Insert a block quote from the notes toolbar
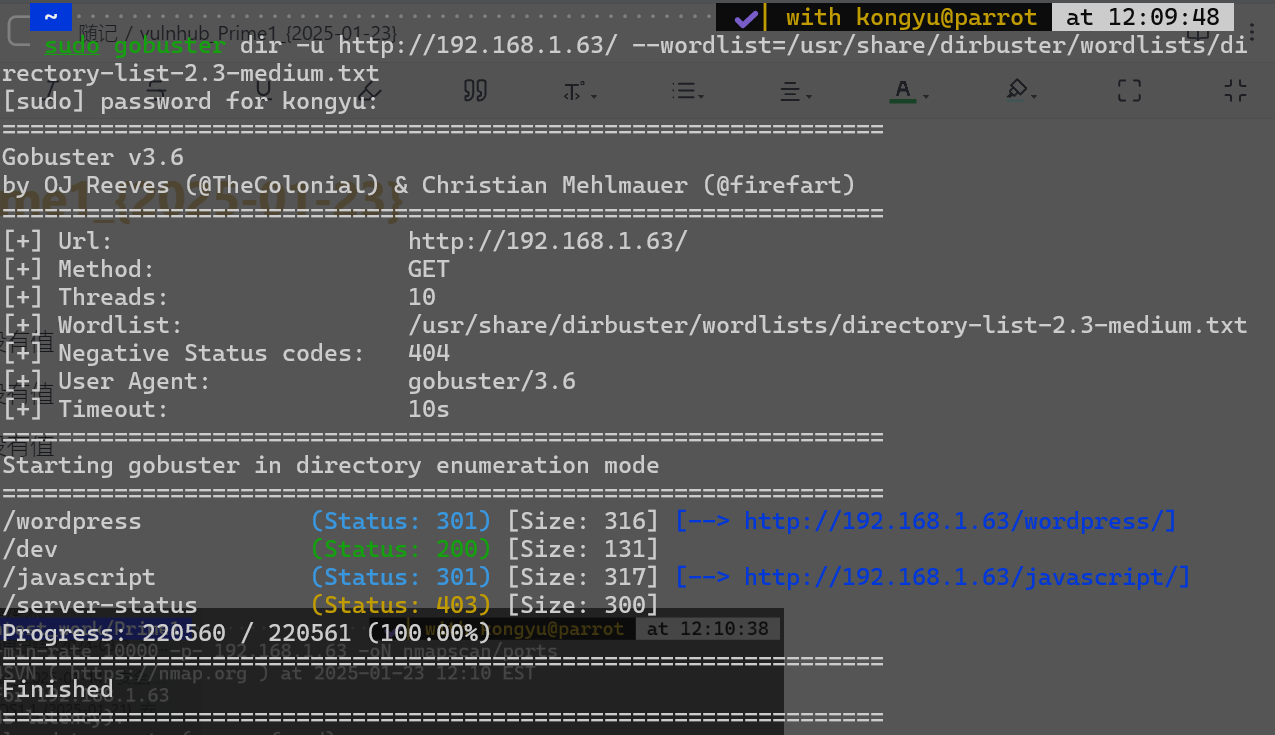This screenshot has height=735, width=1275. tap(476, 91)
